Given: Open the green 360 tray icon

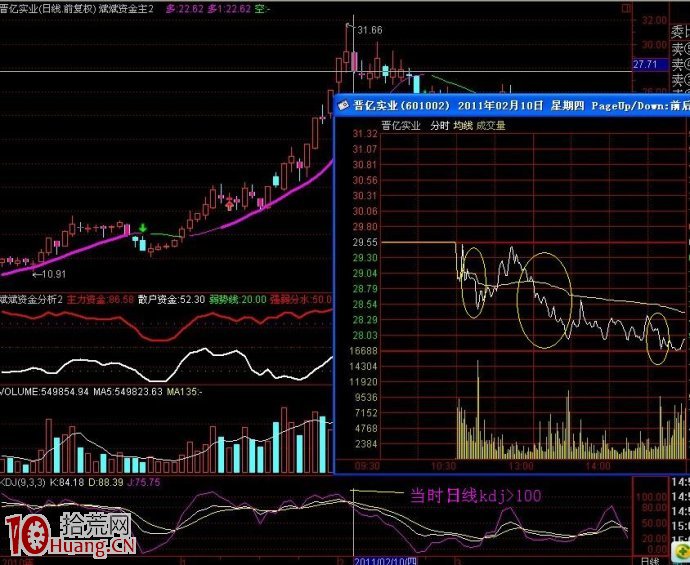Looking at the screenshot, I should pos(681,551).
